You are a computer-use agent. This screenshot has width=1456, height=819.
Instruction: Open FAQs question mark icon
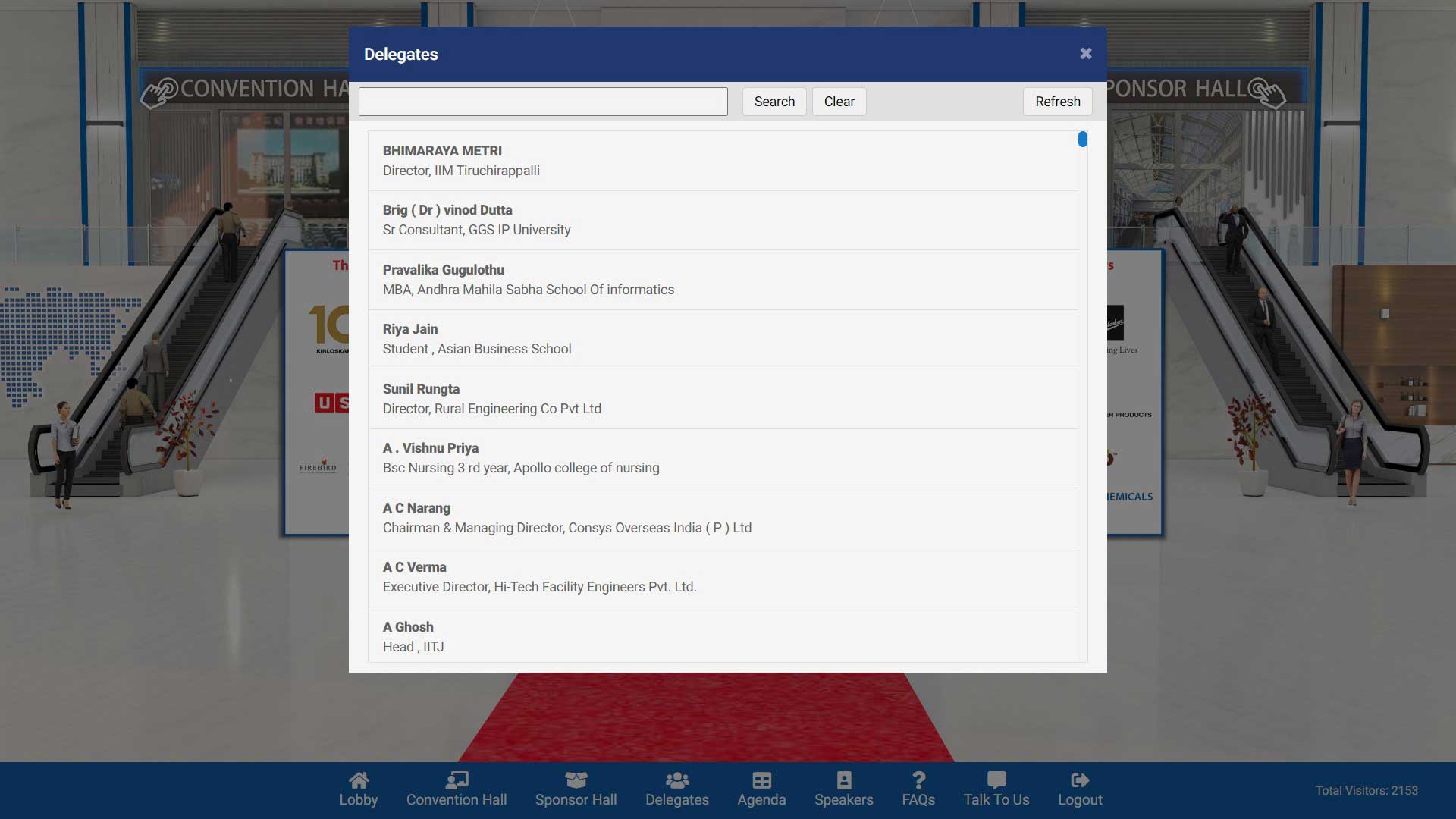[918, 780]
